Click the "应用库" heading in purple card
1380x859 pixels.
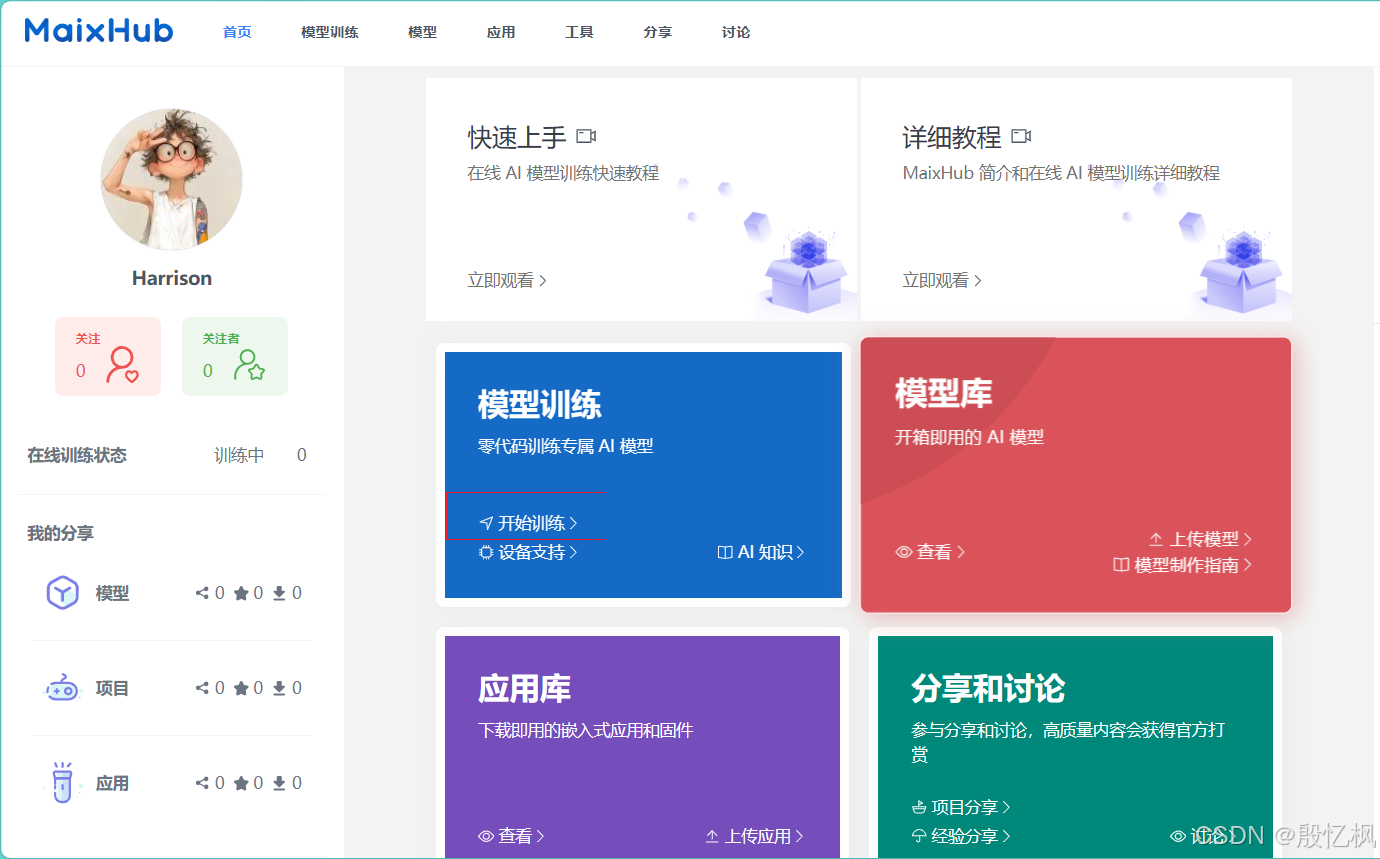click(525, 688)
